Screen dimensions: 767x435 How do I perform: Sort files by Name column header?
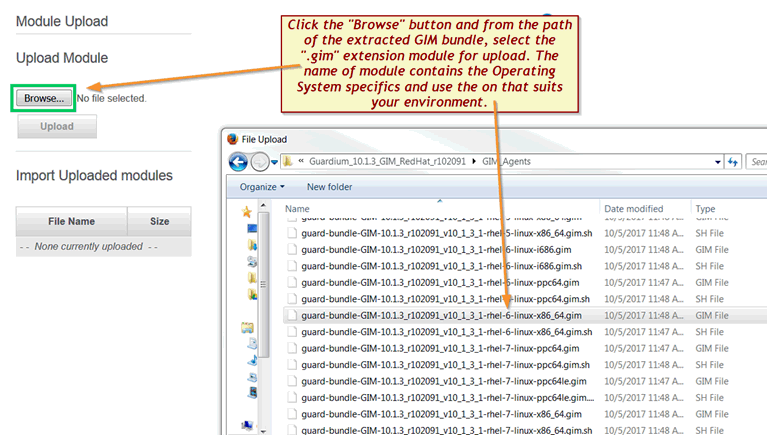tap(297, 208)
